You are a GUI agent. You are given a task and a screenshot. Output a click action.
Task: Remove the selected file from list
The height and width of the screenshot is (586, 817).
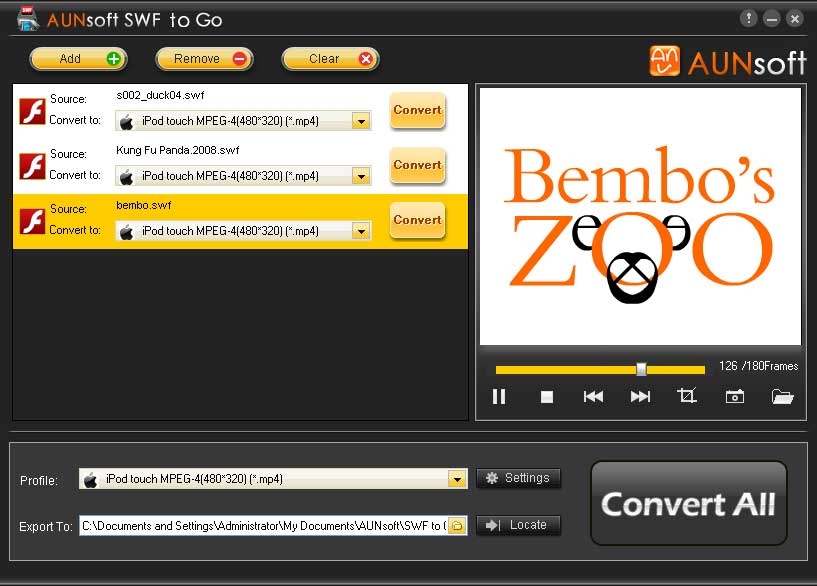pyautogui.click(x=205, y=59)
